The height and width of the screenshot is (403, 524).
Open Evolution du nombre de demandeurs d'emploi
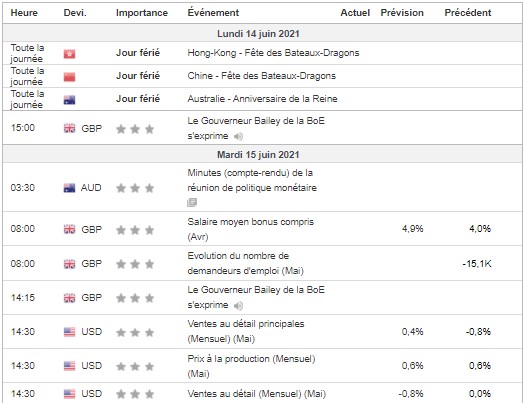tap(246, 263)
